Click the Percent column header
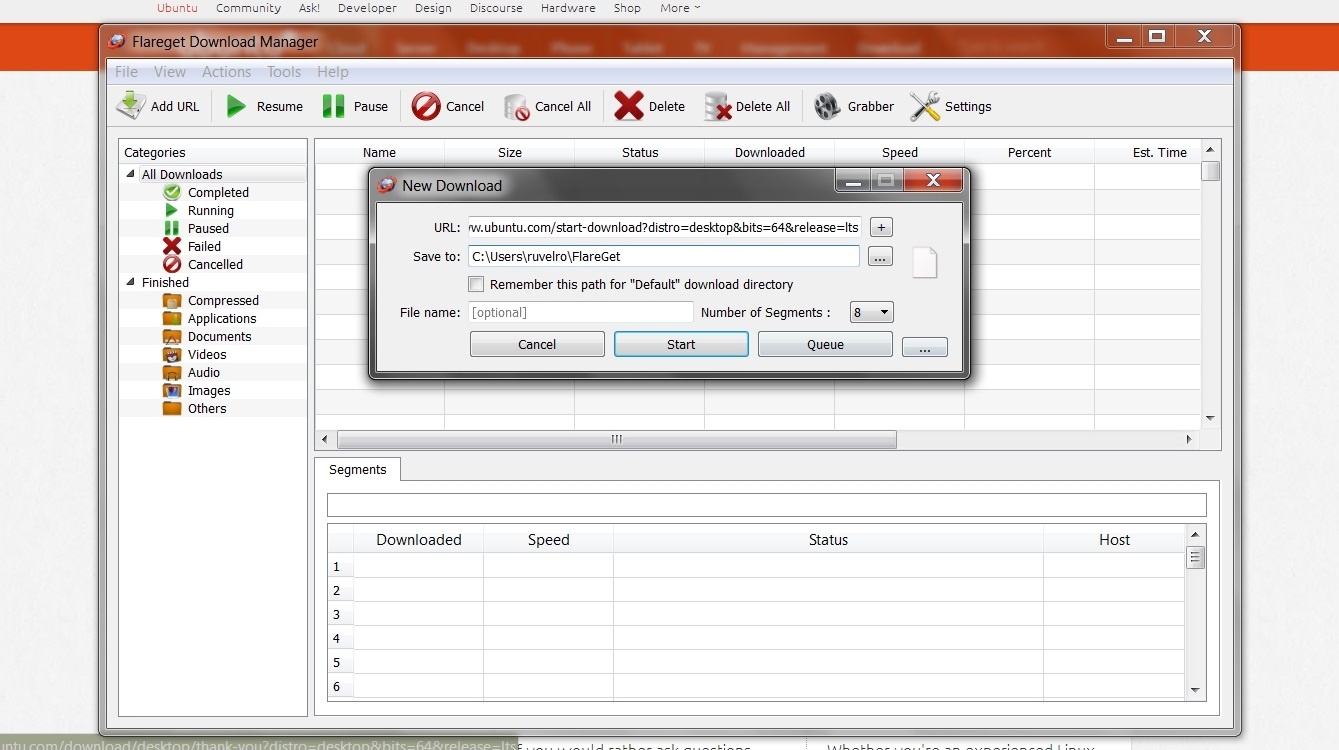The width and height of the screenshot is (1339, 750). tap(1030, 152)
